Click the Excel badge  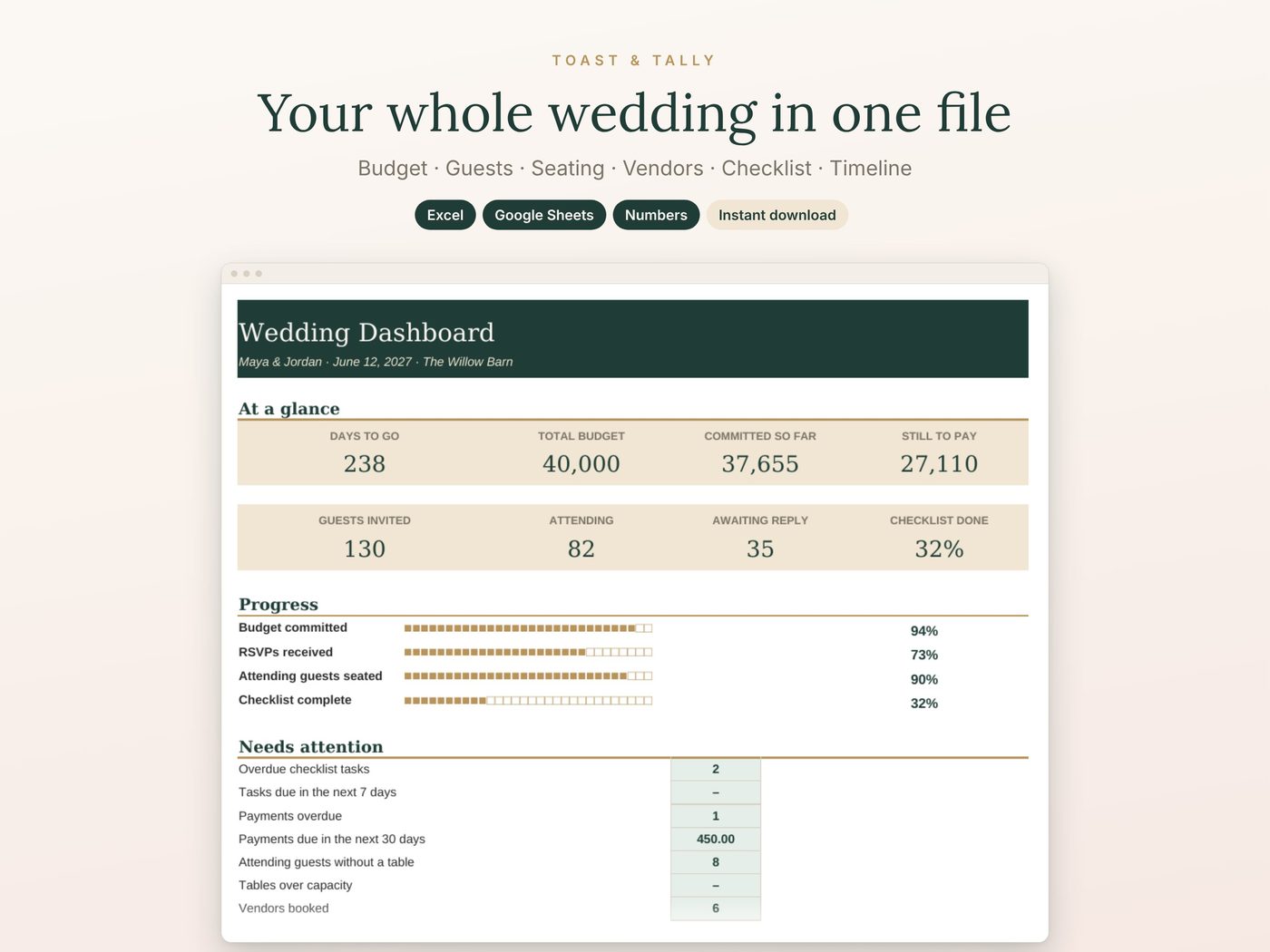[x=445, y=215]
